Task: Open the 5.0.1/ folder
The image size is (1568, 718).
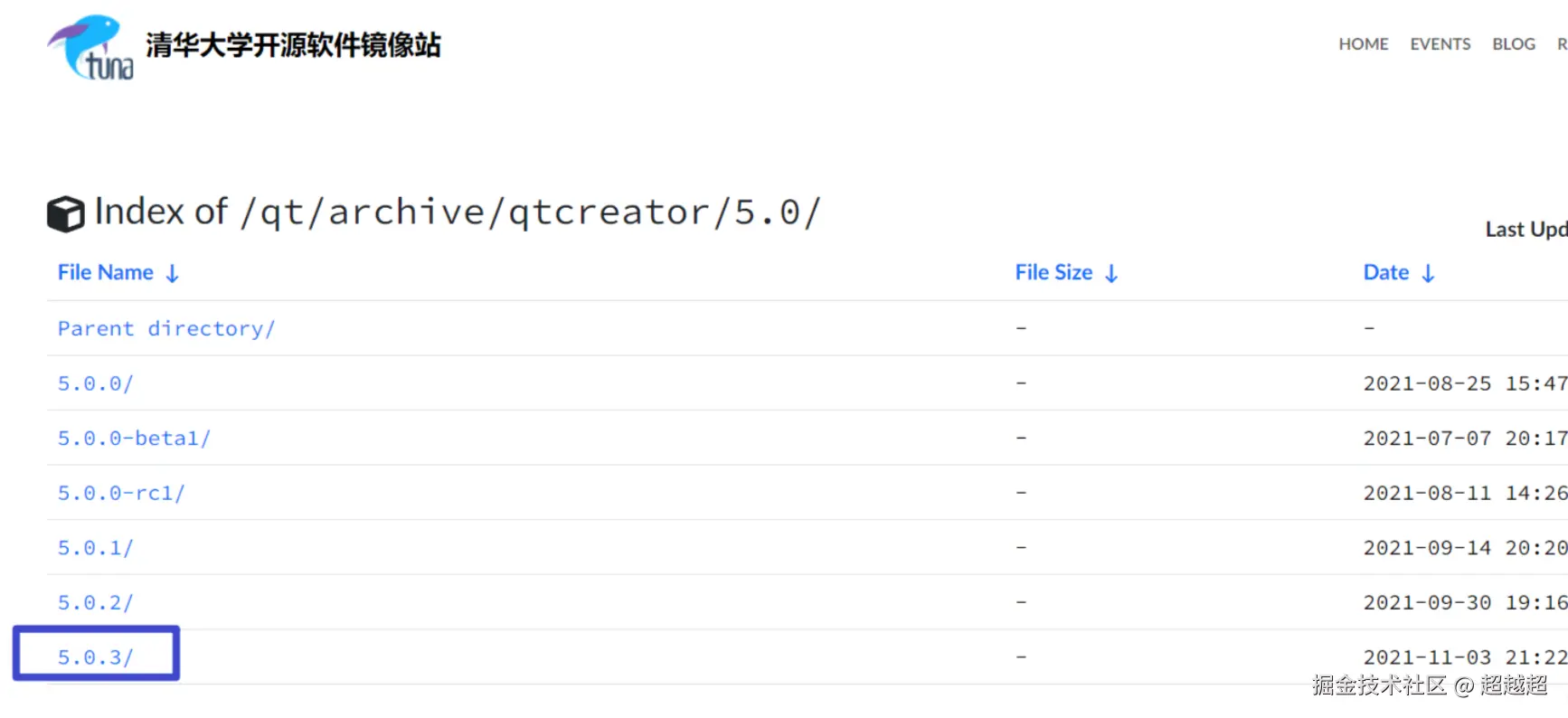Action: point(96,548)
